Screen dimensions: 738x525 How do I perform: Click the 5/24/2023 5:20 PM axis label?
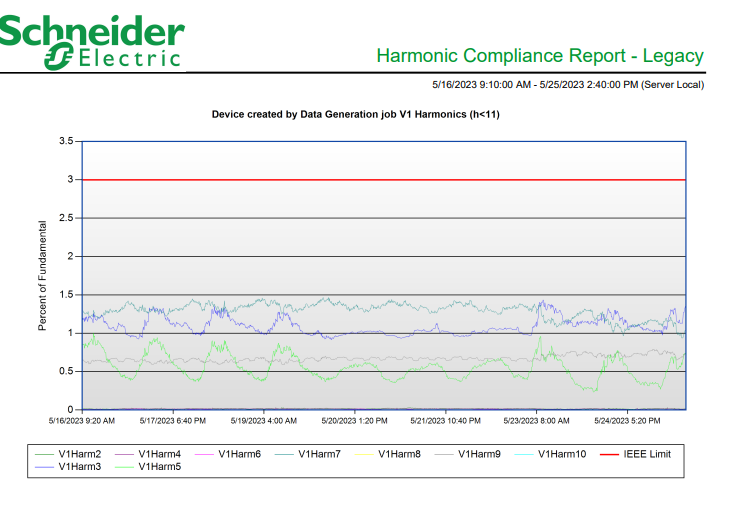tap(628, 421)
